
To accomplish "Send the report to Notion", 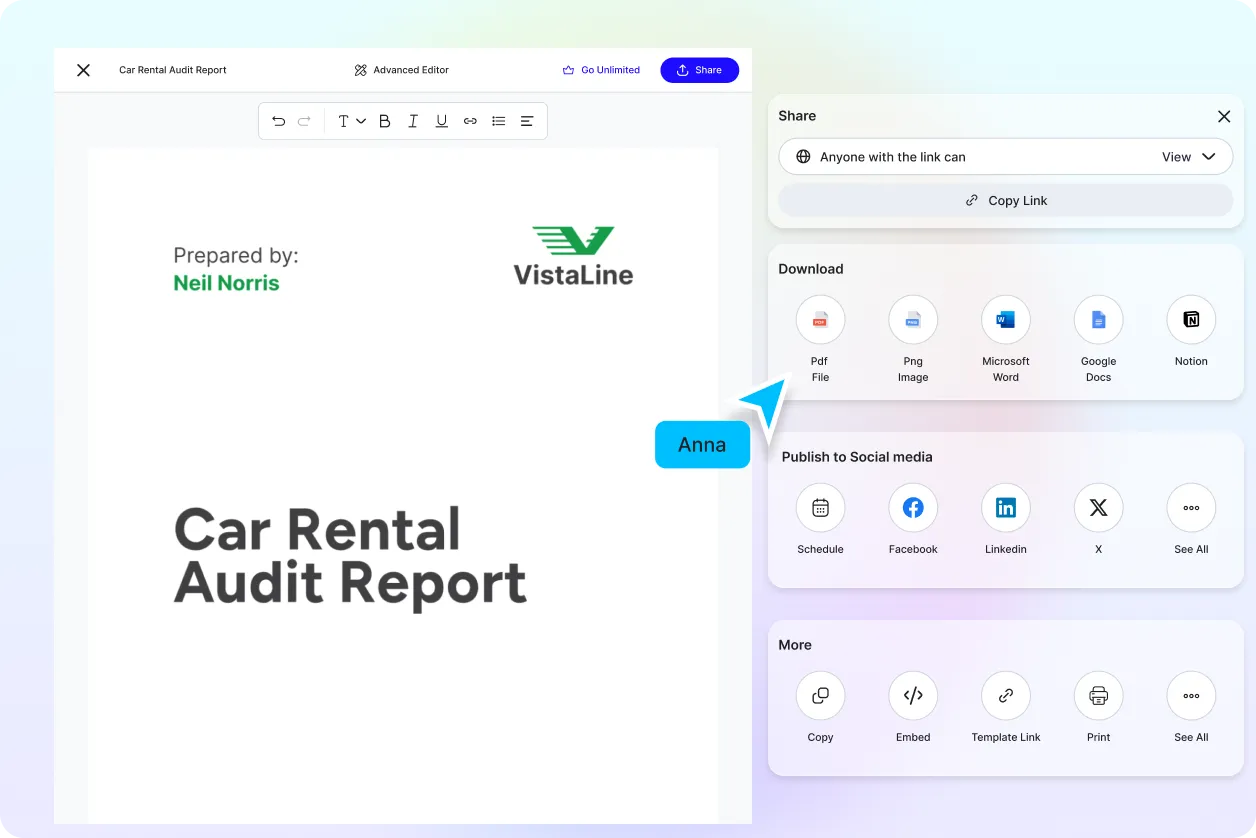I will tap(1190, 319).
